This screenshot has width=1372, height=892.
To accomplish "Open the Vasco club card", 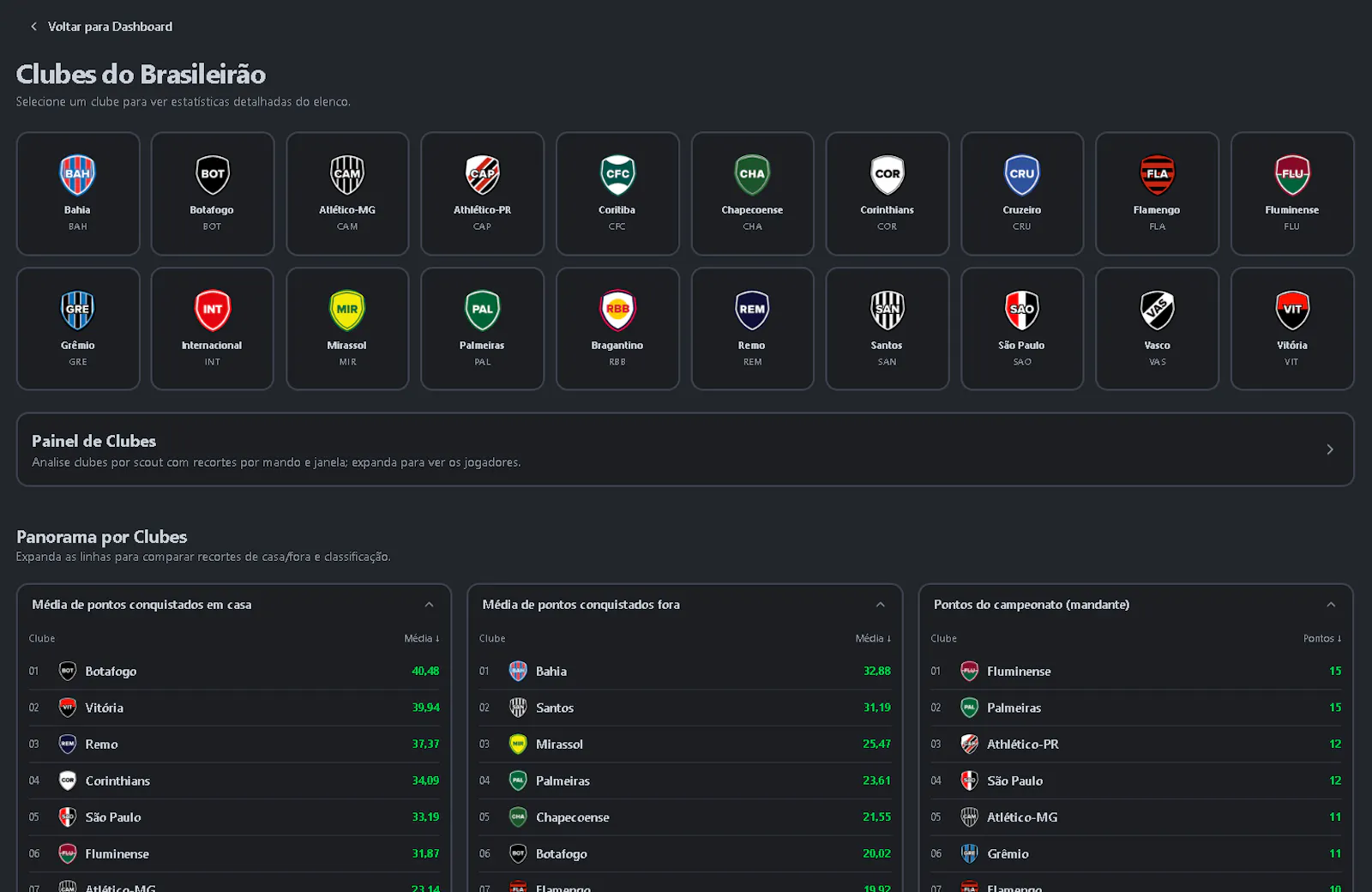I will 1157,329.
